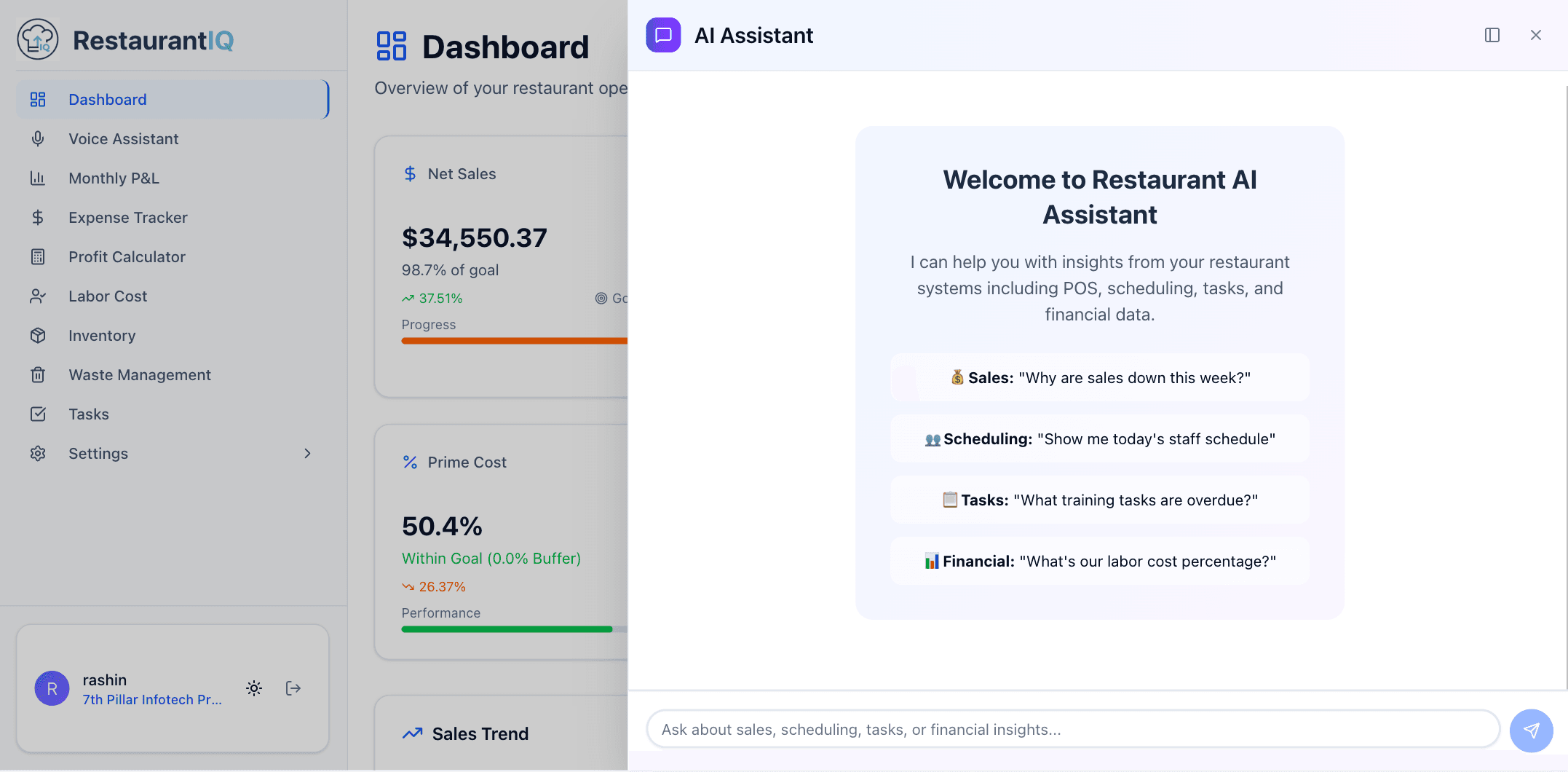Open the Voice Assistant section
Image resolution: width=1568 pixels, height=772 pixels.
pos(123,138)
